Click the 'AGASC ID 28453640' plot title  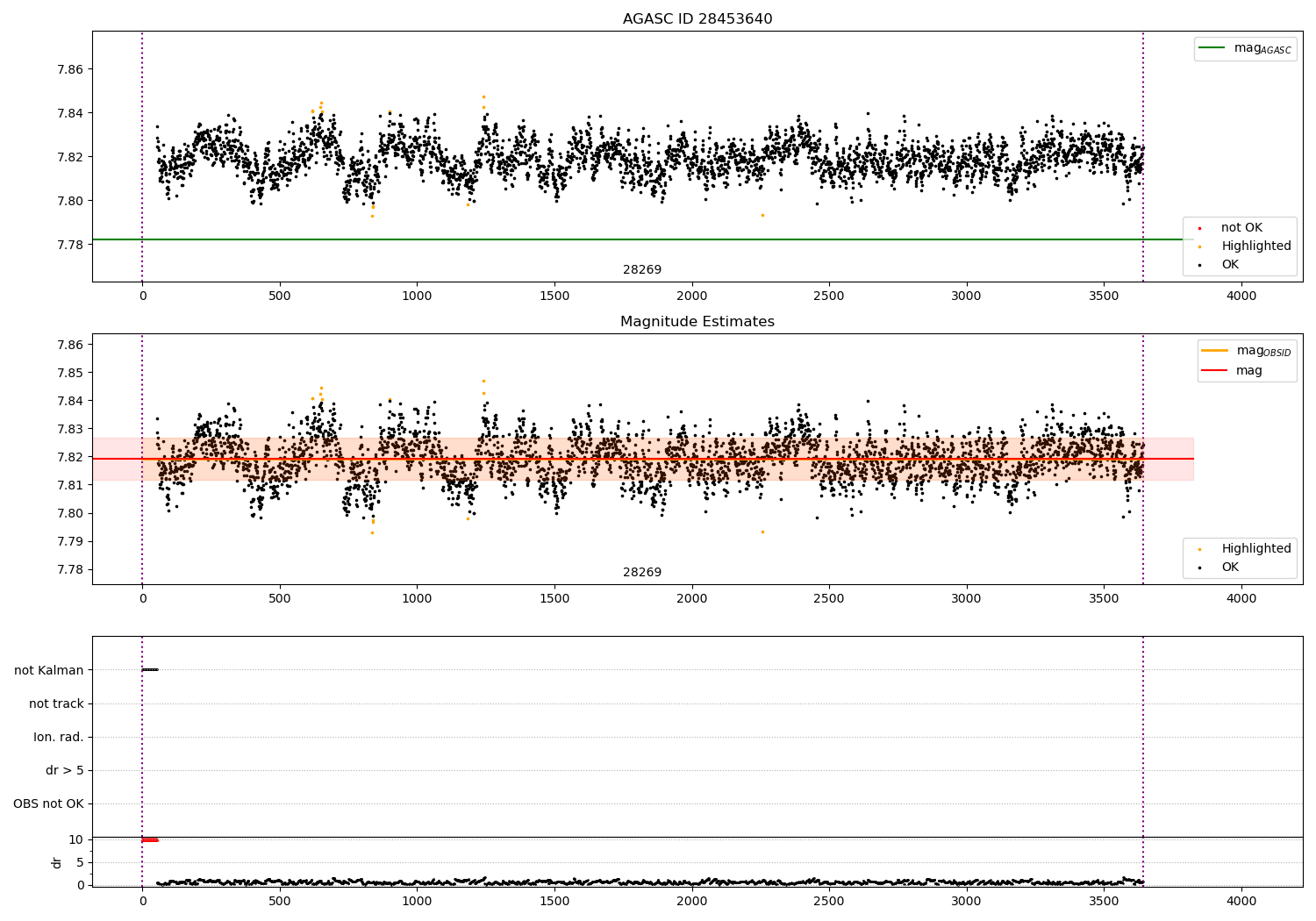pos(697,19)
